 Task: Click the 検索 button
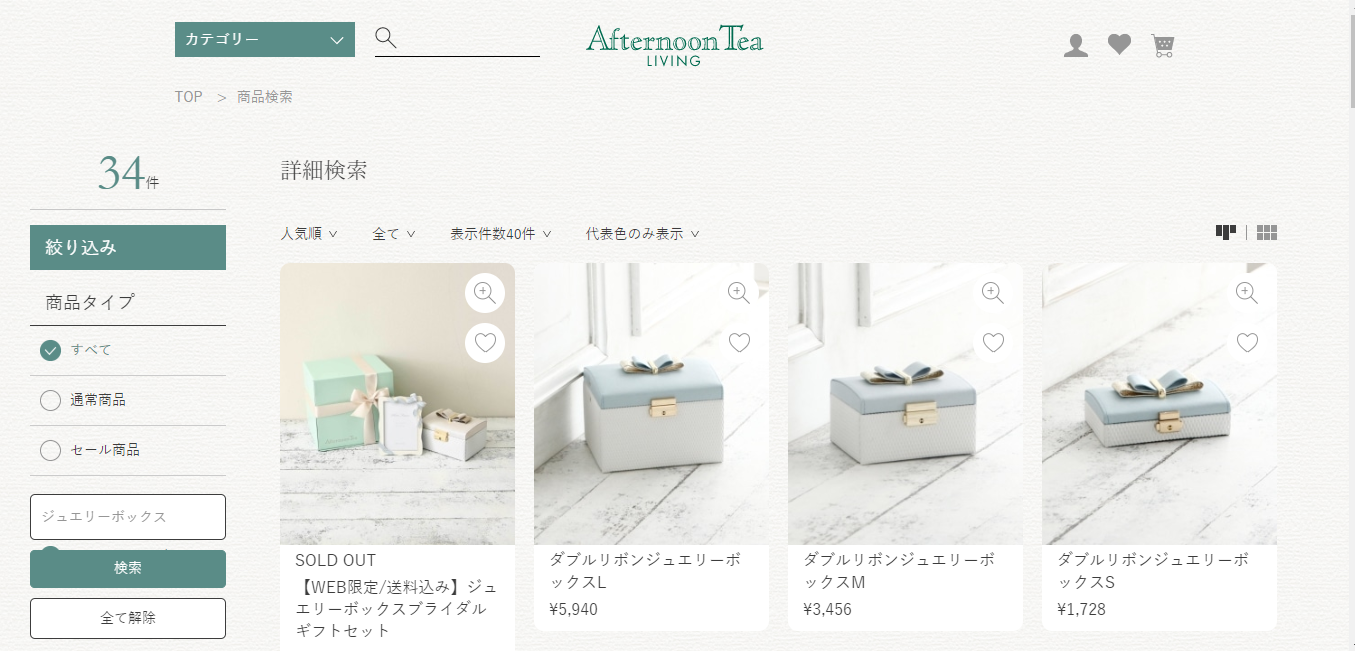(128, 568)
